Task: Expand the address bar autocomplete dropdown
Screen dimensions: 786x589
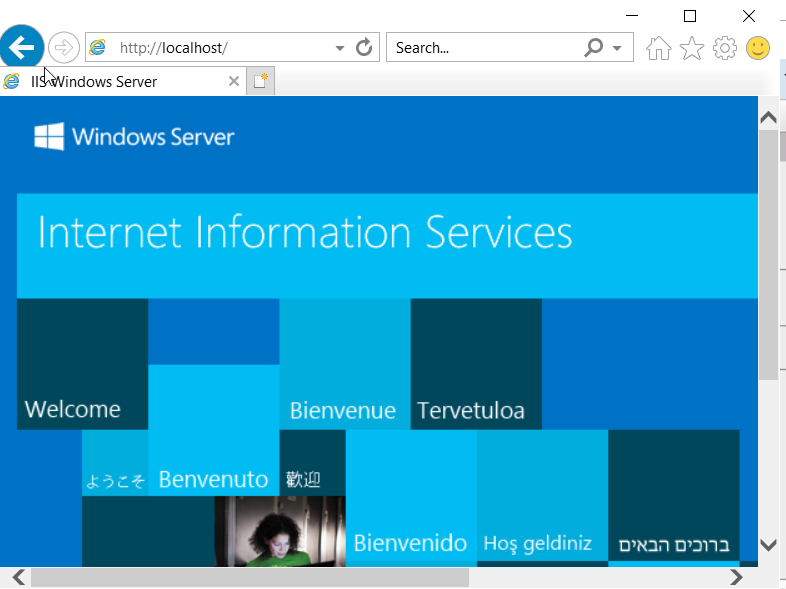Action: point(340,48)
